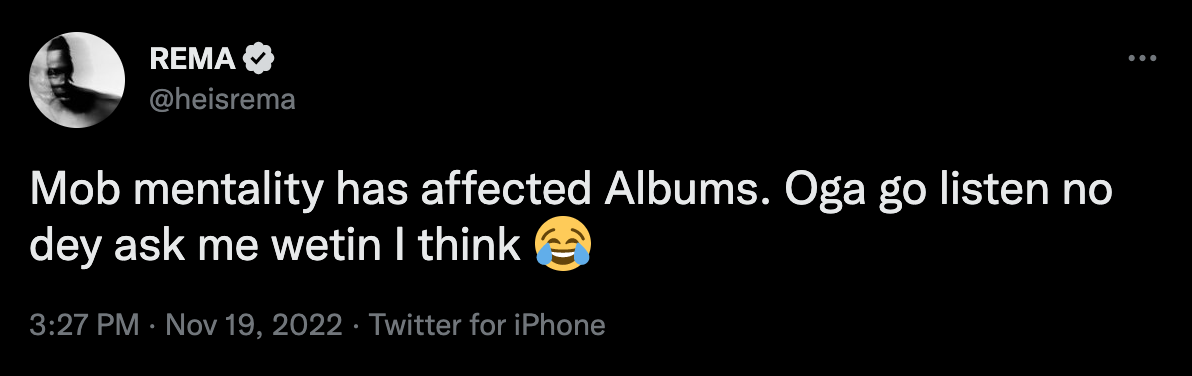This screenshot has height=376, width=1192.
Task: Open the three-dot more options menu
Action: click(1142, 58)
